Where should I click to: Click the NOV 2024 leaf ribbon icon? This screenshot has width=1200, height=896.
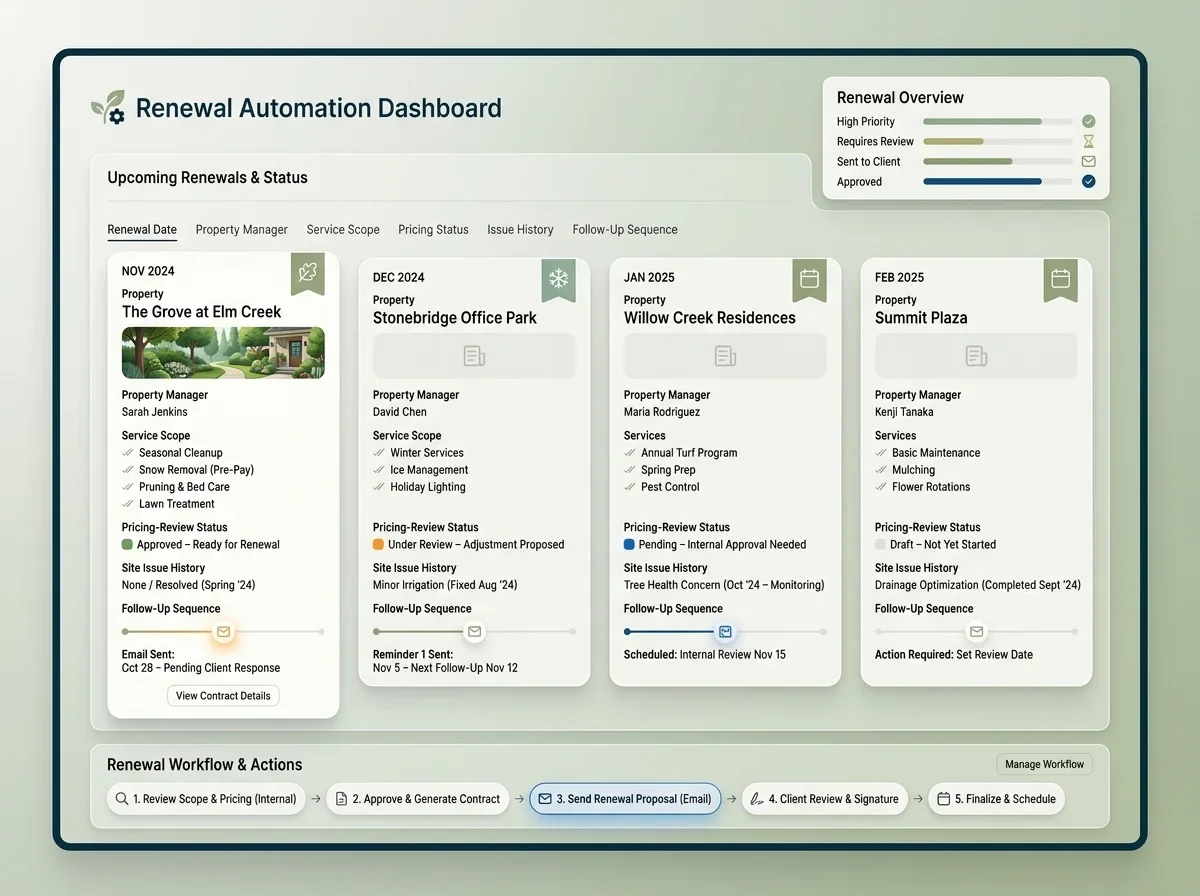(x=307, y=271)
